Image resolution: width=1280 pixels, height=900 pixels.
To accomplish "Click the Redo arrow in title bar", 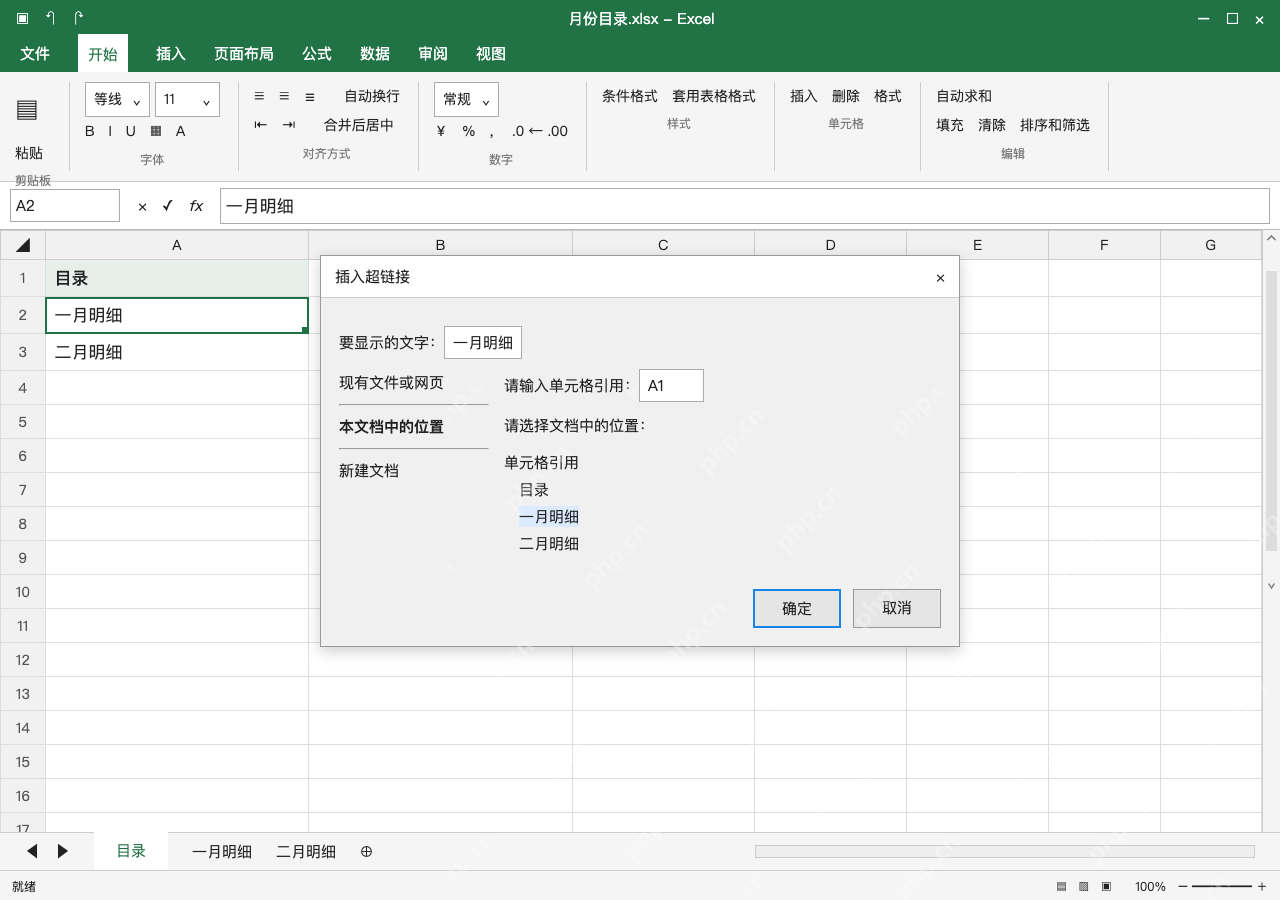I will point(79,18).
